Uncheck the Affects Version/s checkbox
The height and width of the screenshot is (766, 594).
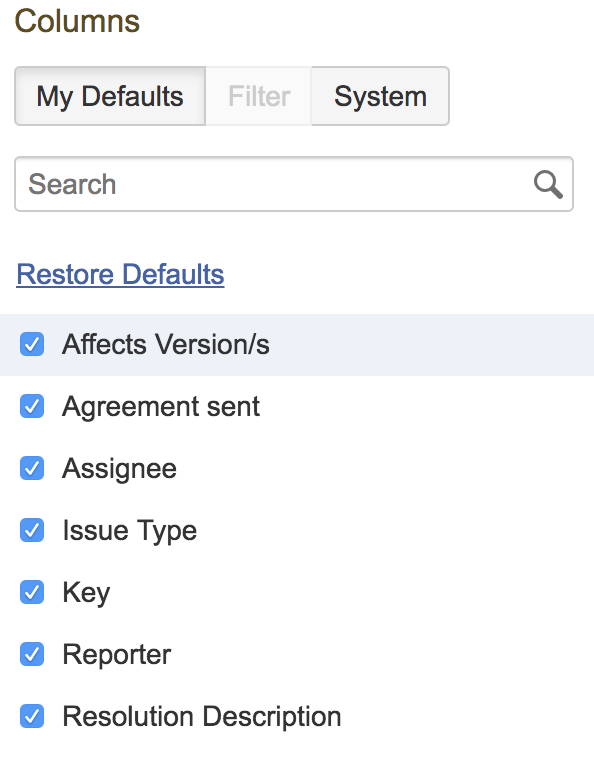click(32, 344)
